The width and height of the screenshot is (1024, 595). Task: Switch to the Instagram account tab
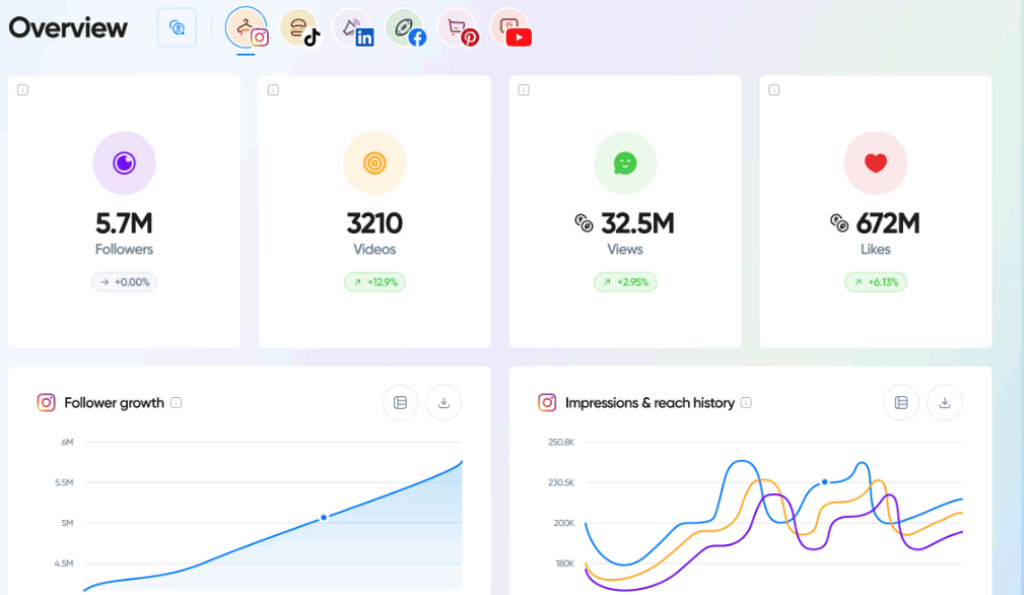(247, 28)
